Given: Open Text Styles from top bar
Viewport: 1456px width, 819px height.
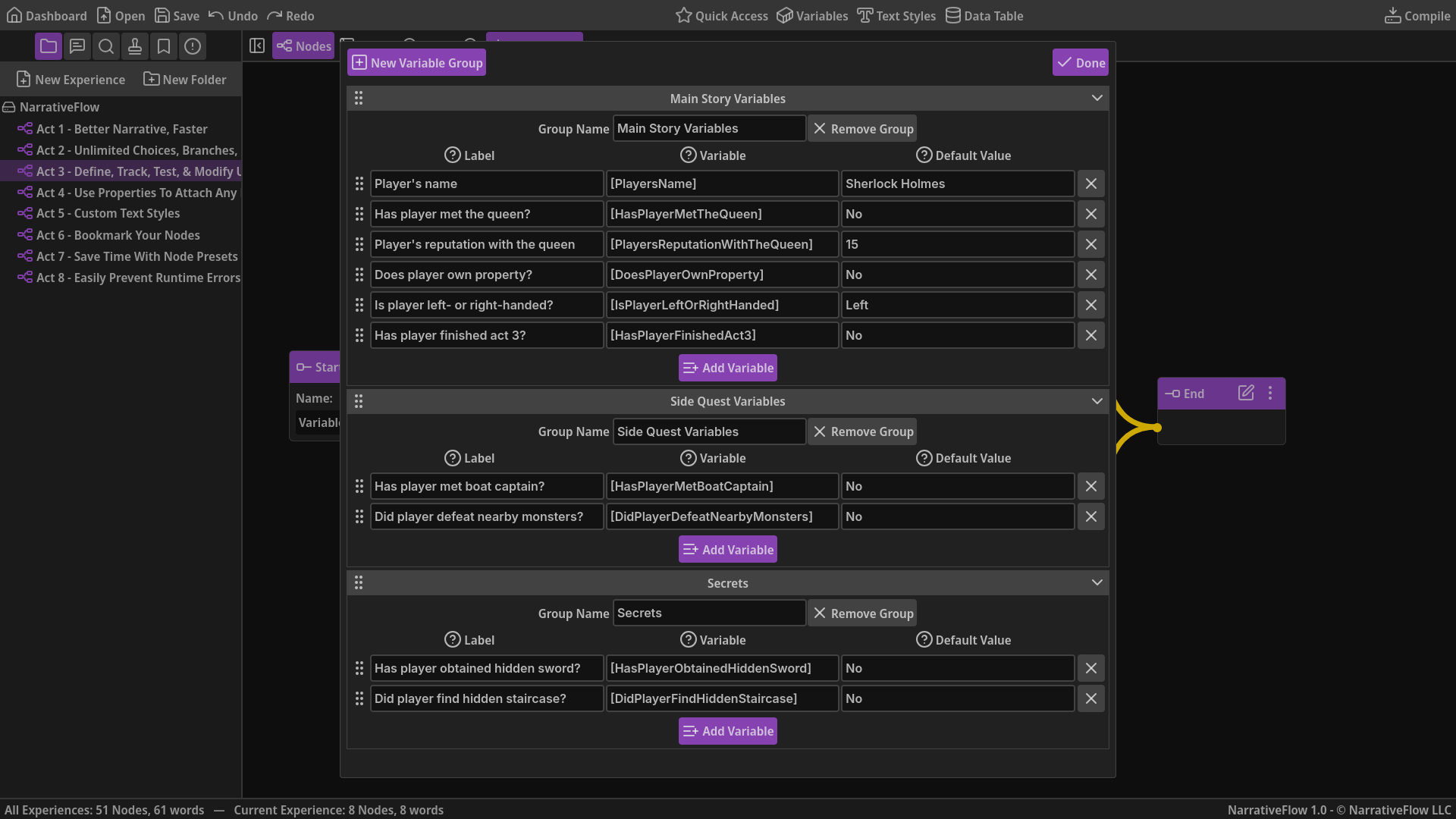Looking at the screenshot, I should 896,15.
